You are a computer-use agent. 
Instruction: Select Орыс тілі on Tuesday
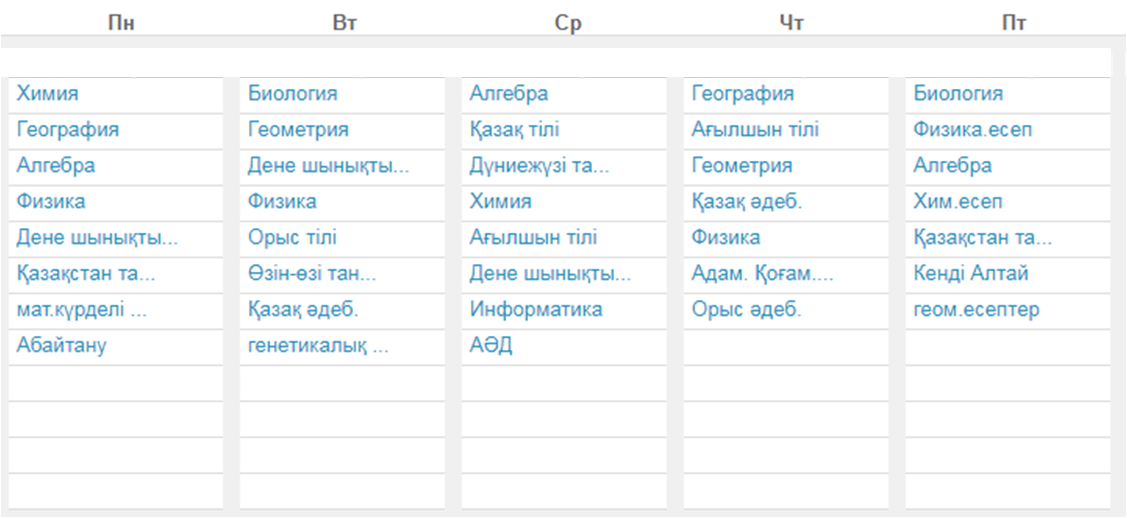tap(292, 238)
